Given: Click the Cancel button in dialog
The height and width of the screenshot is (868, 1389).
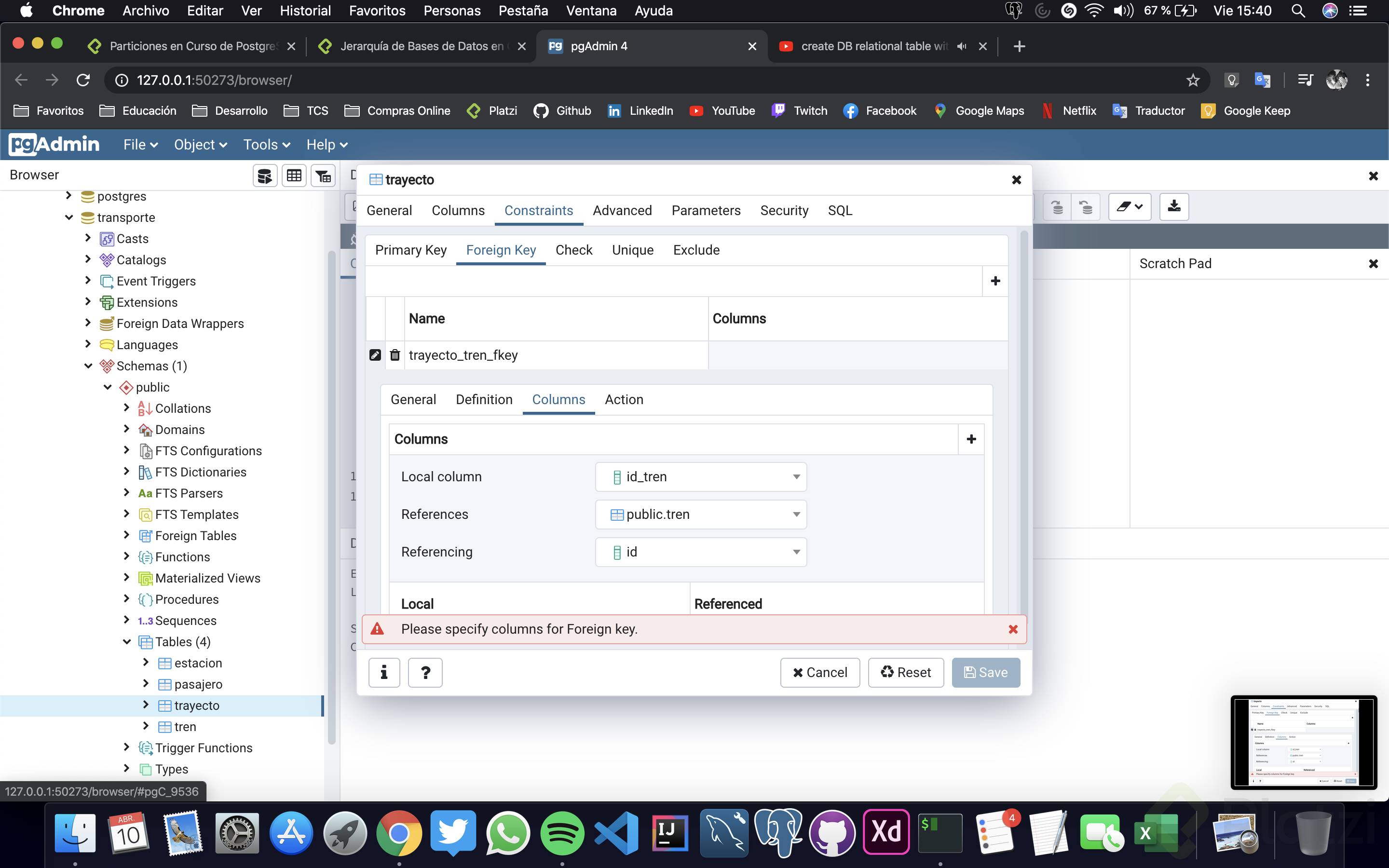Looking at the screenshot, I should tap(819, 672).
